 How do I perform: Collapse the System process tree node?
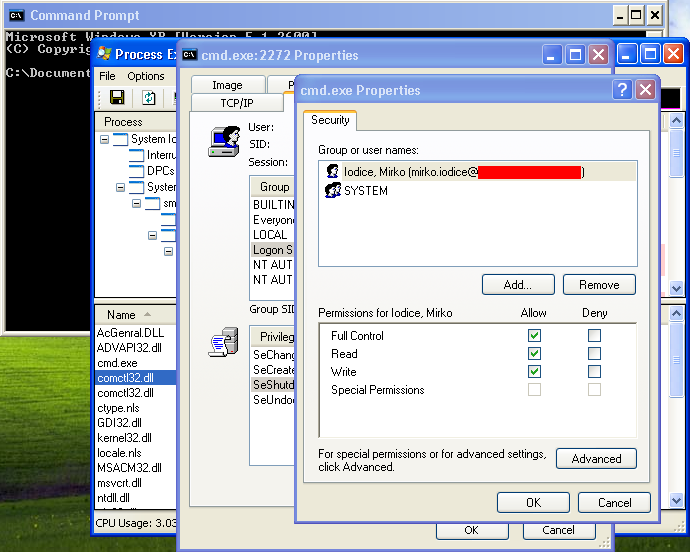pyautogui.click(x=120, y=188)
